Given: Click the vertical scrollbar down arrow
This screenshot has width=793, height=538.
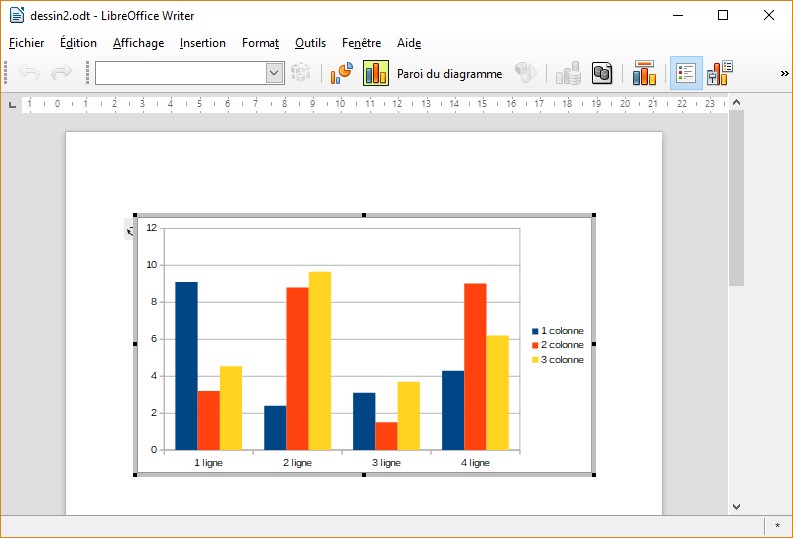Looking at the screenshot, I should [736, 507].
